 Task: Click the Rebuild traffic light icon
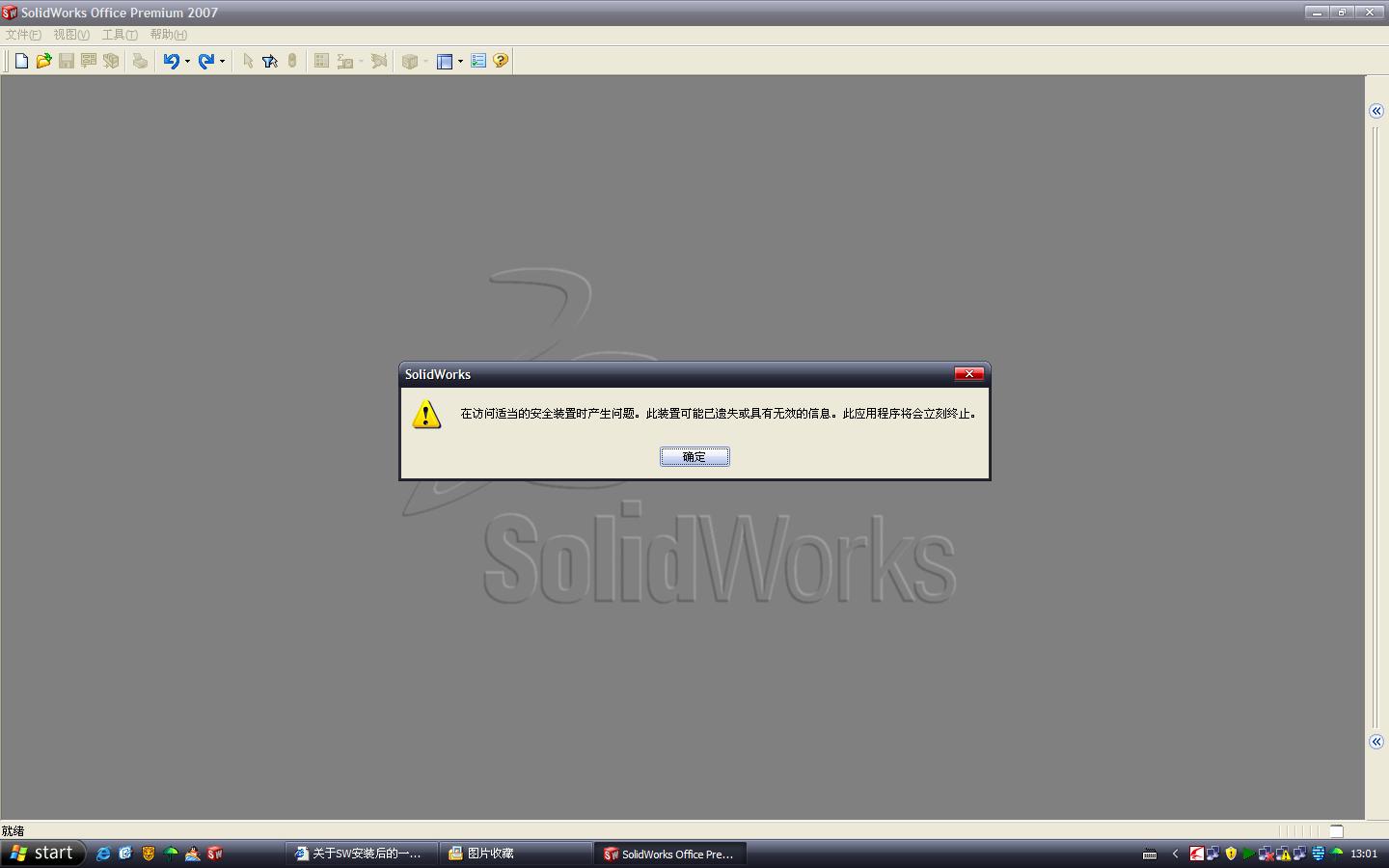click(292, 61)
